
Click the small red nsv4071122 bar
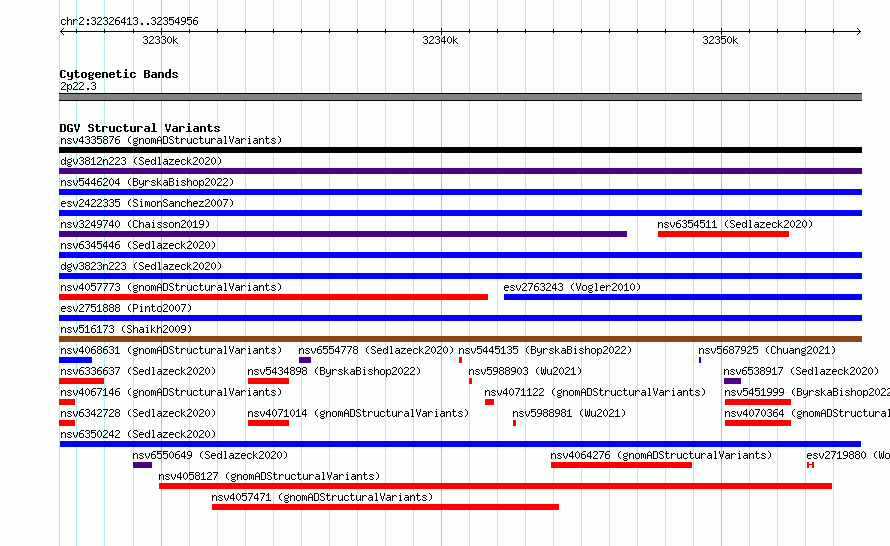[489, 402]
